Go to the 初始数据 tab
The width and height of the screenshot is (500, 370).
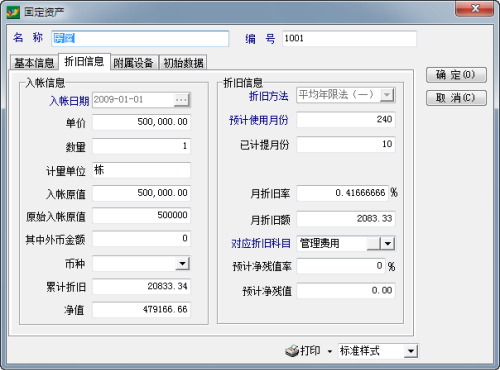(x=183, y=63)
